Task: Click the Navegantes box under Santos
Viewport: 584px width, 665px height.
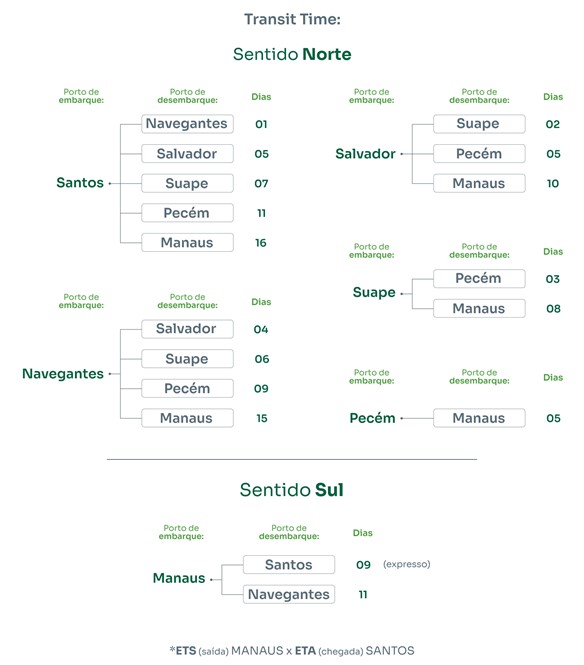Action: [187, 124]
